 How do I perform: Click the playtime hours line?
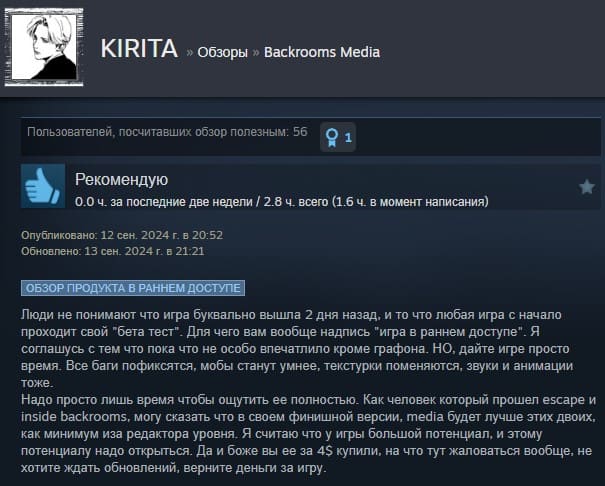point(282,202)
